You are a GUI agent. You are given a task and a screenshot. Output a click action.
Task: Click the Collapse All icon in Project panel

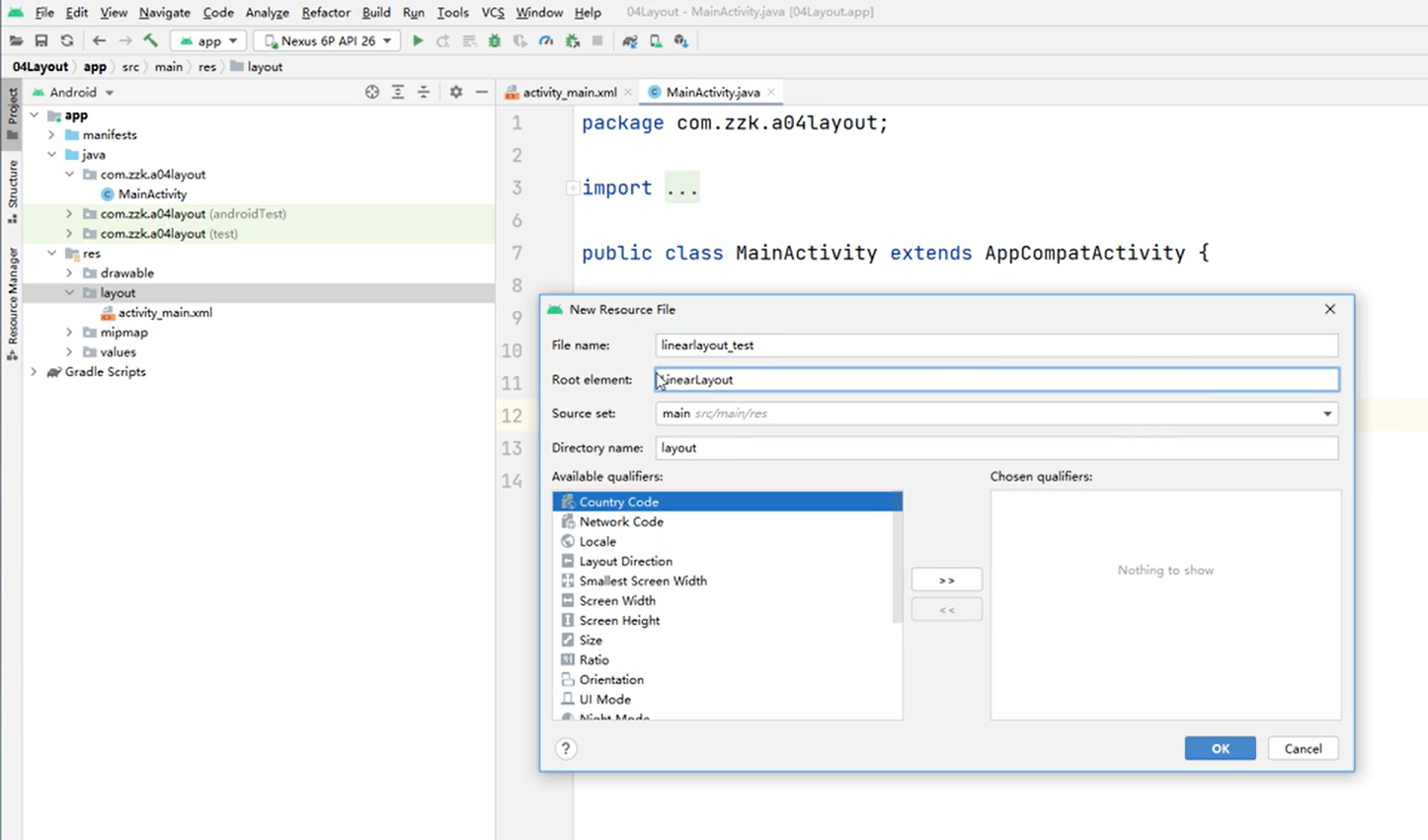[424, 92]
